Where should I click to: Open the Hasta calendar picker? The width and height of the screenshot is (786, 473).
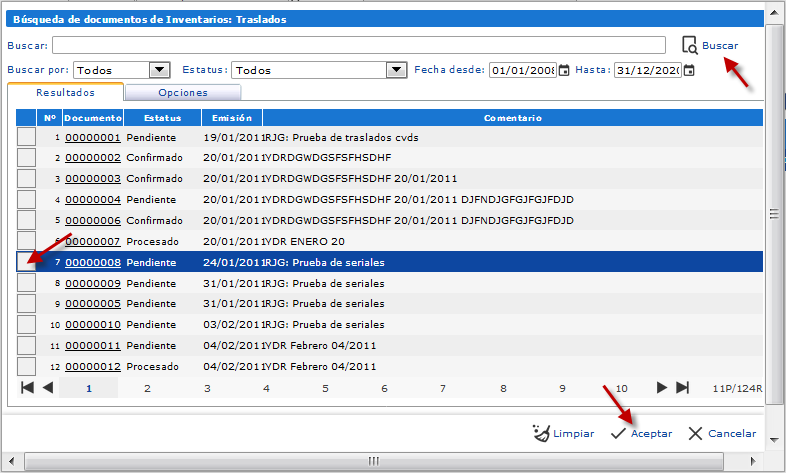click(x=690, y=71)
